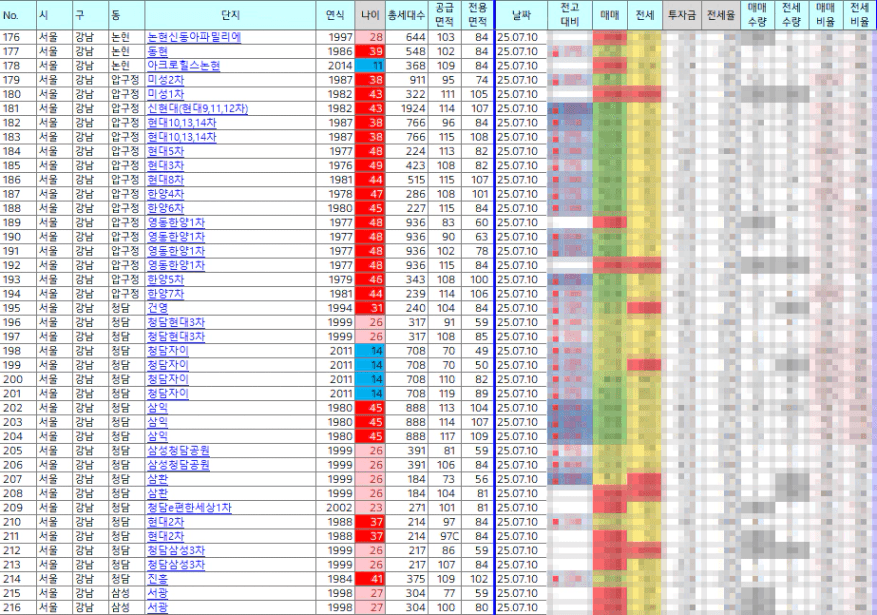Open 삼익 link in row 202

pos(157,408)
